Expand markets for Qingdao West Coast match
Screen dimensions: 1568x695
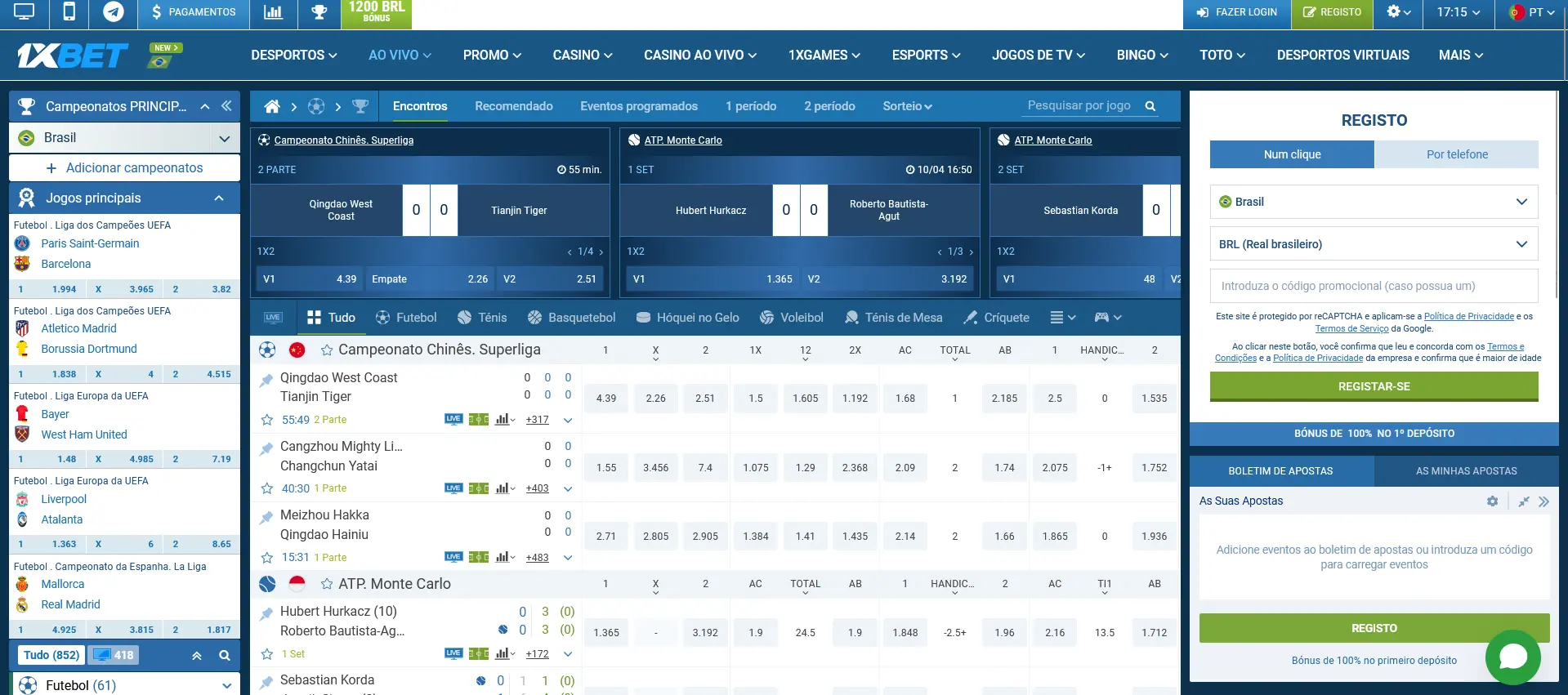tap(568, 420)
